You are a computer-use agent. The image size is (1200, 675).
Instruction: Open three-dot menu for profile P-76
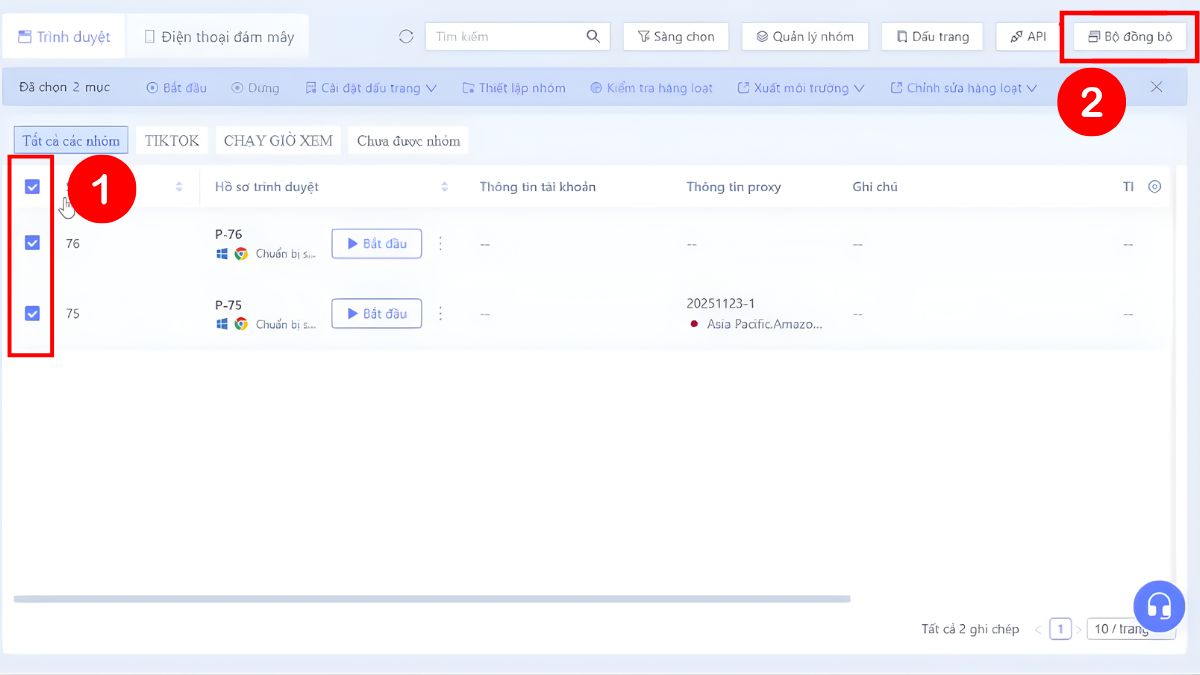click(x=440, y=244)
